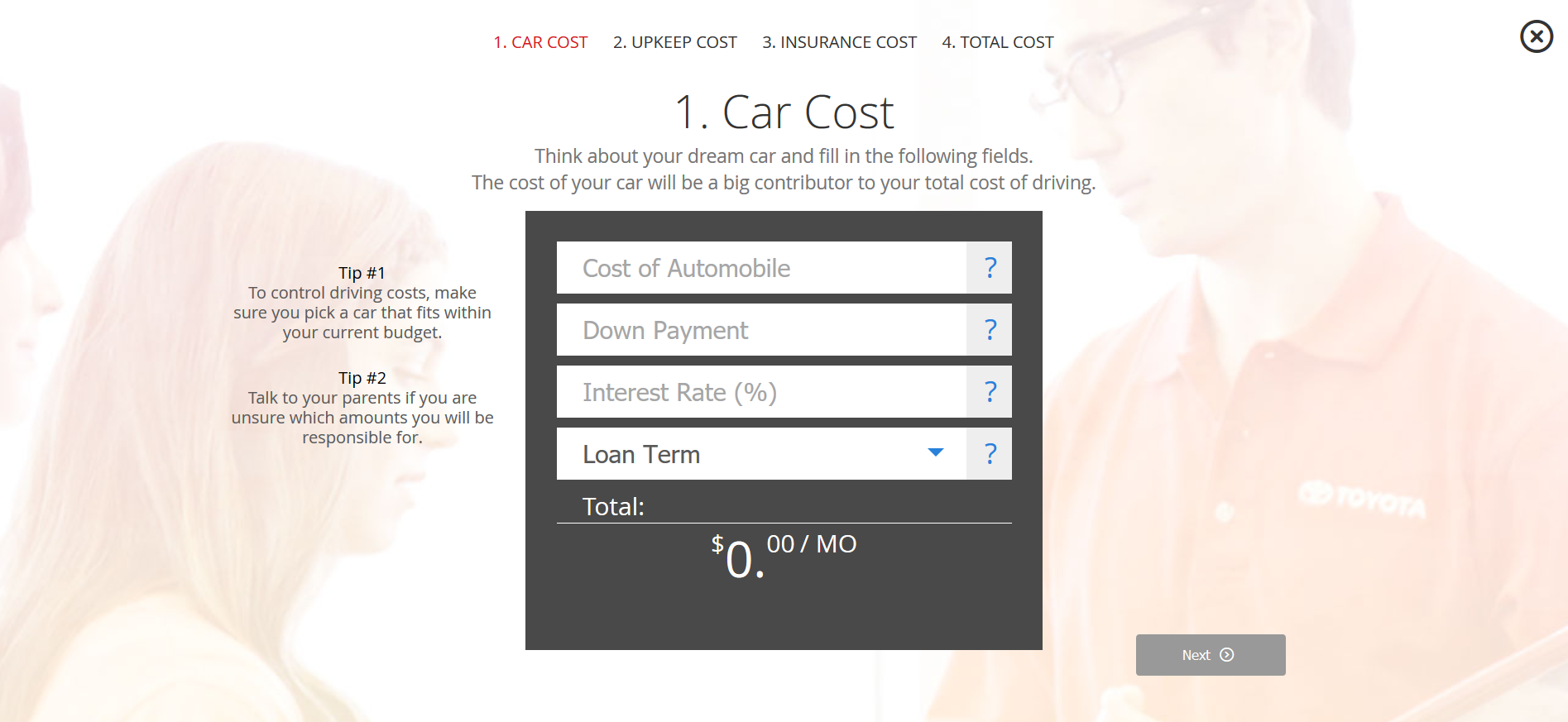Go to 3. Insurance Cost tab
The height and width of the screenshot is (722, 1568).
[x=839, y=42]
